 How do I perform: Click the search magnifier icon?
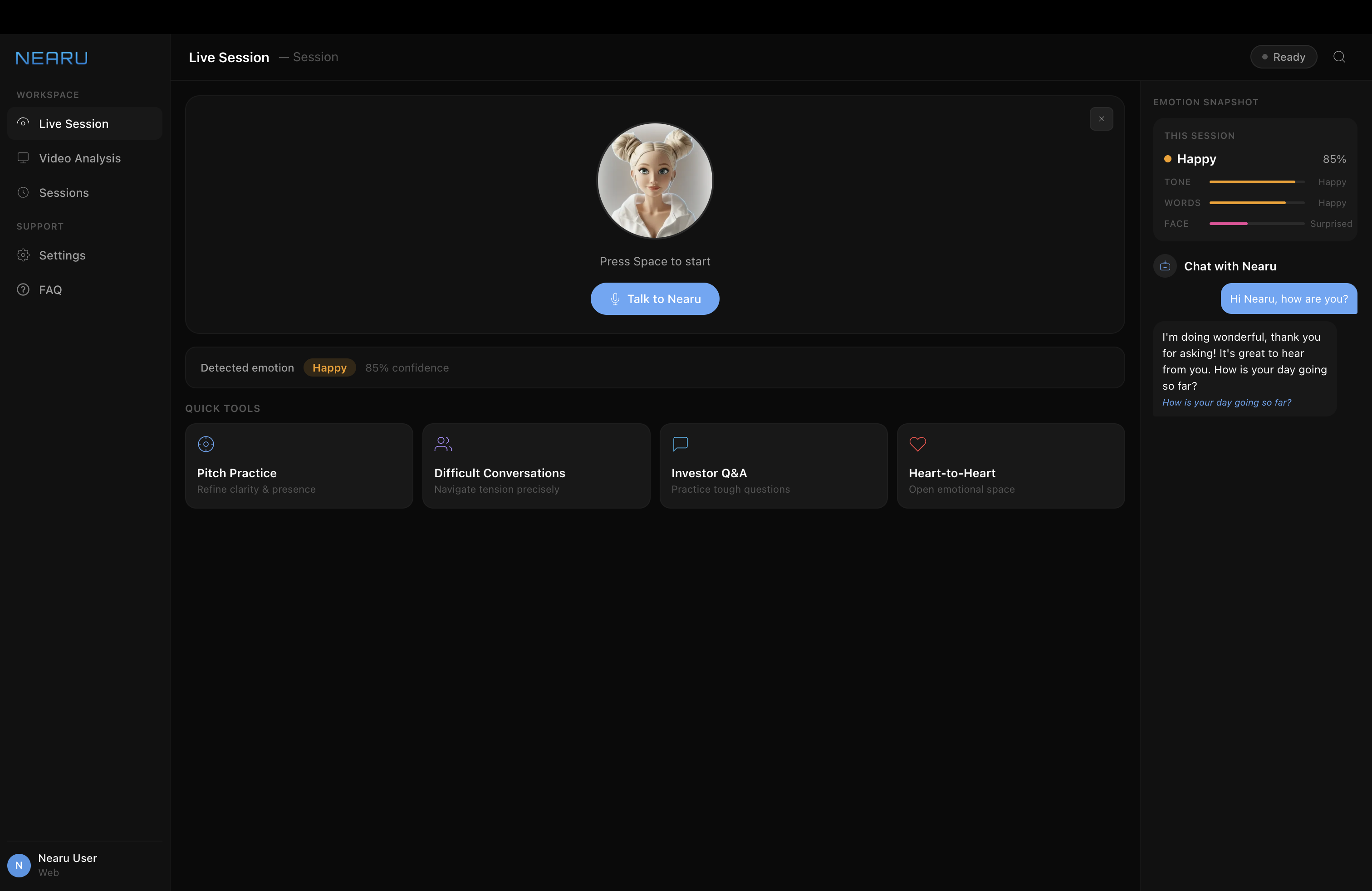(x=1338, y=56)
